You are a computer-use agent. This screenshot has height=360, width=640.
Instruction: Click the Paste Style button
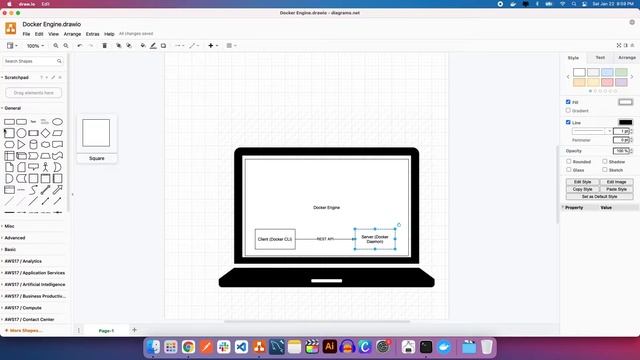coord(616,189)
